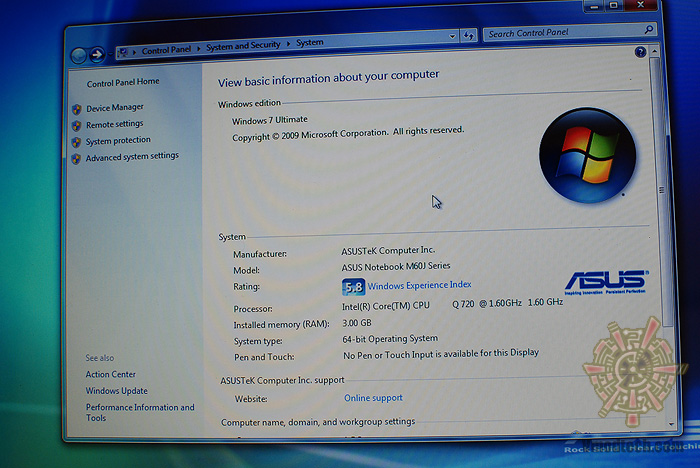
Task: Open Action Center
Action: click(x=110, y=374)
